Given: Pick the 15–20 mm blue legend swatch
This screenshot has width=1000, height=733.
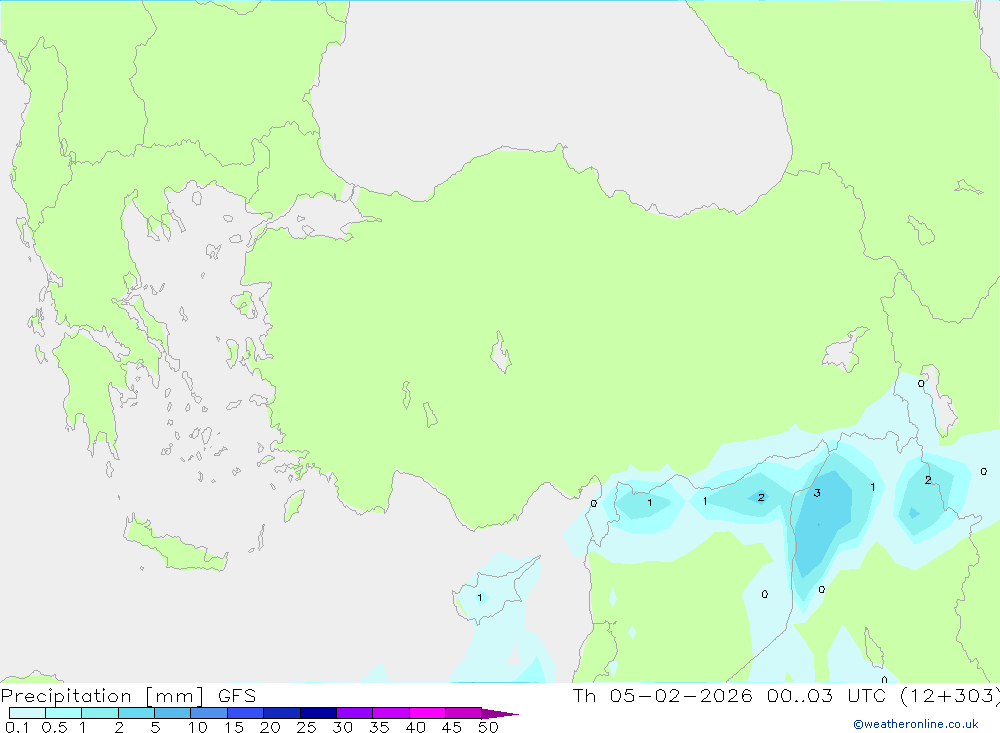Looking at the screenshot, I should [246, 713].
